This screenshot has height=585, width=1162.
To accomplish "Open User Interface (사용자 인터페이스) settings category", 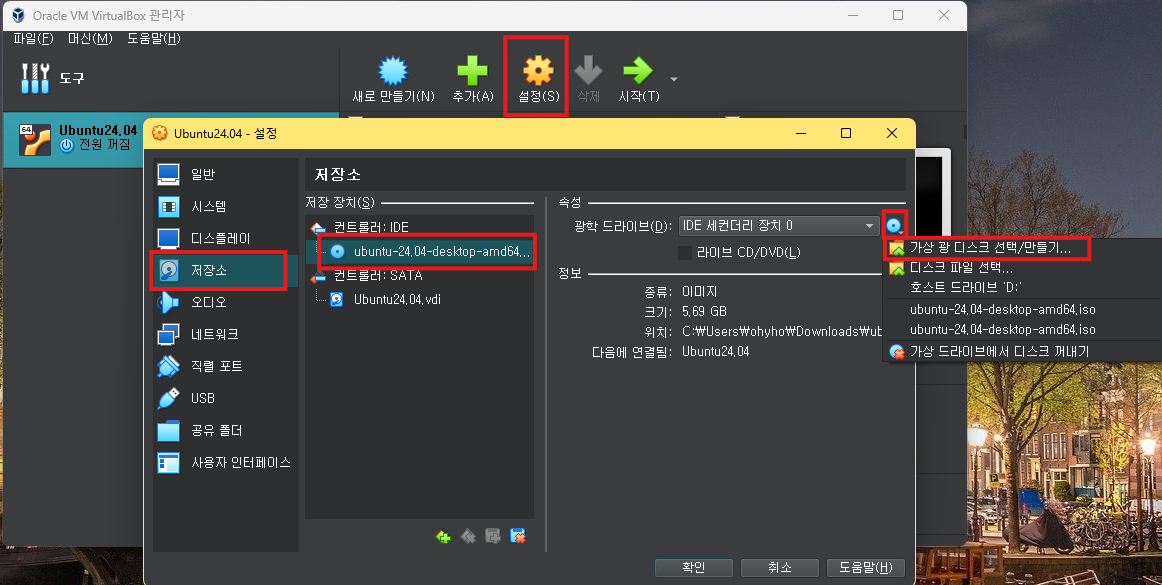I will pyautogui.click(x=225, y=462).
